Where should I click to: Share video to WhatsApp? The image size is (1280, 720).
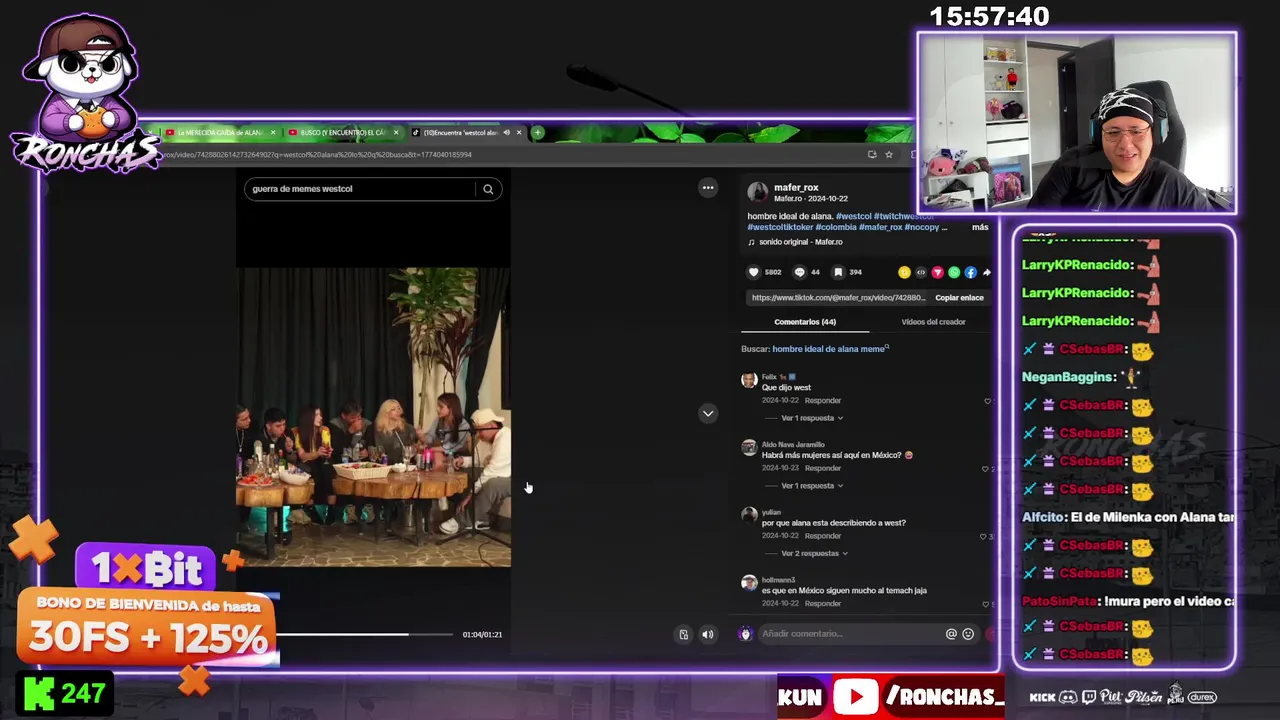pos(954,272)
